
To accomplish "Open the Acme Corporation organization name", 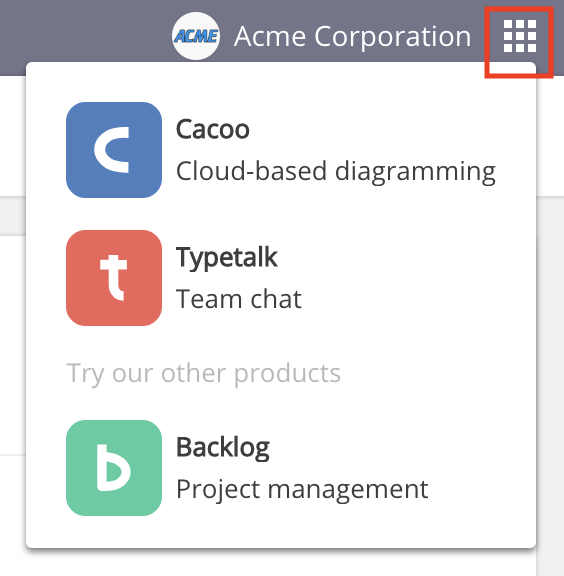I will (352, 36).
